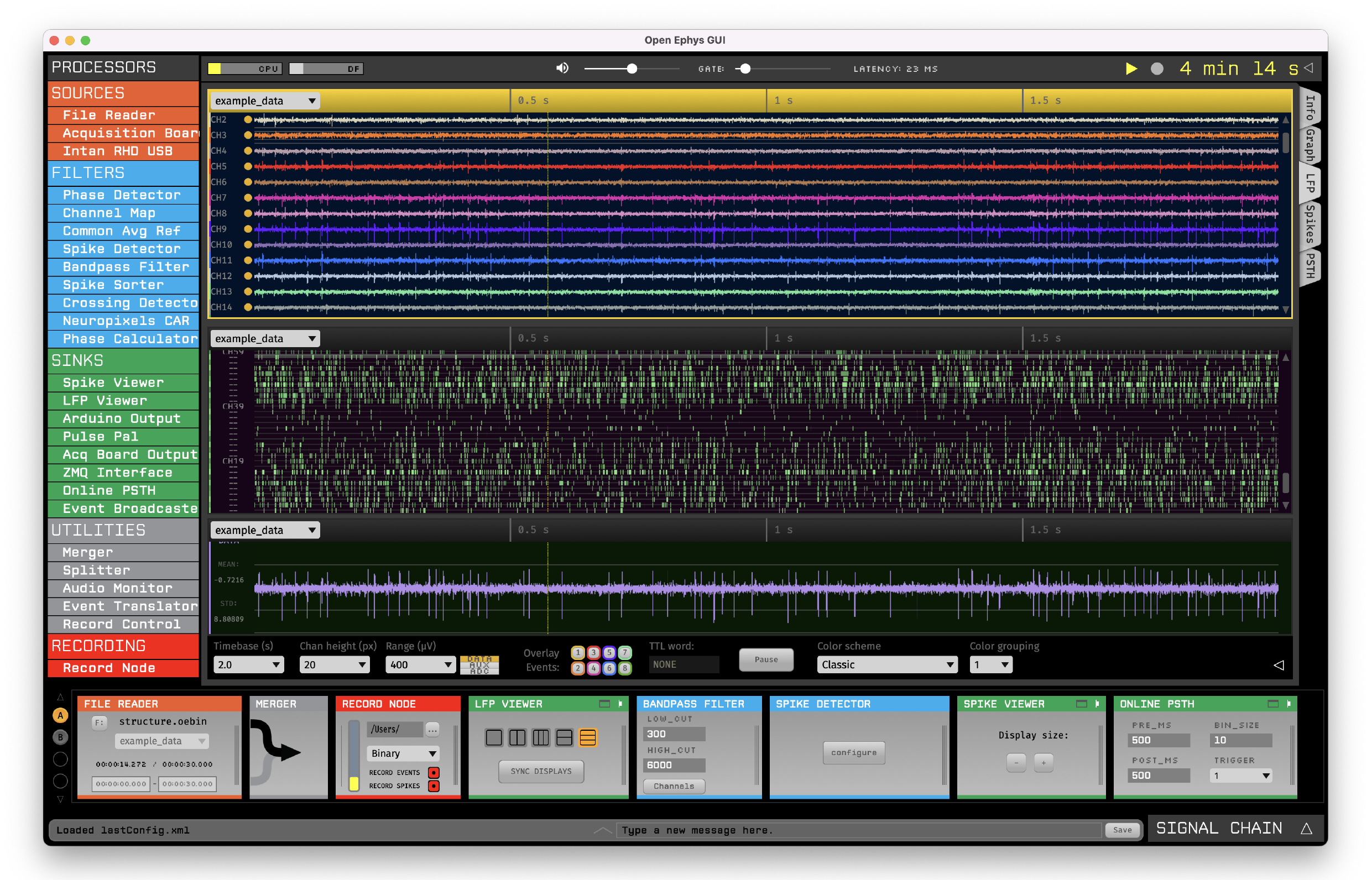1372x880 pixels.
Task: Click the TTL word field showing NONE
Action: pyautogui.click(x=684, y=664)
